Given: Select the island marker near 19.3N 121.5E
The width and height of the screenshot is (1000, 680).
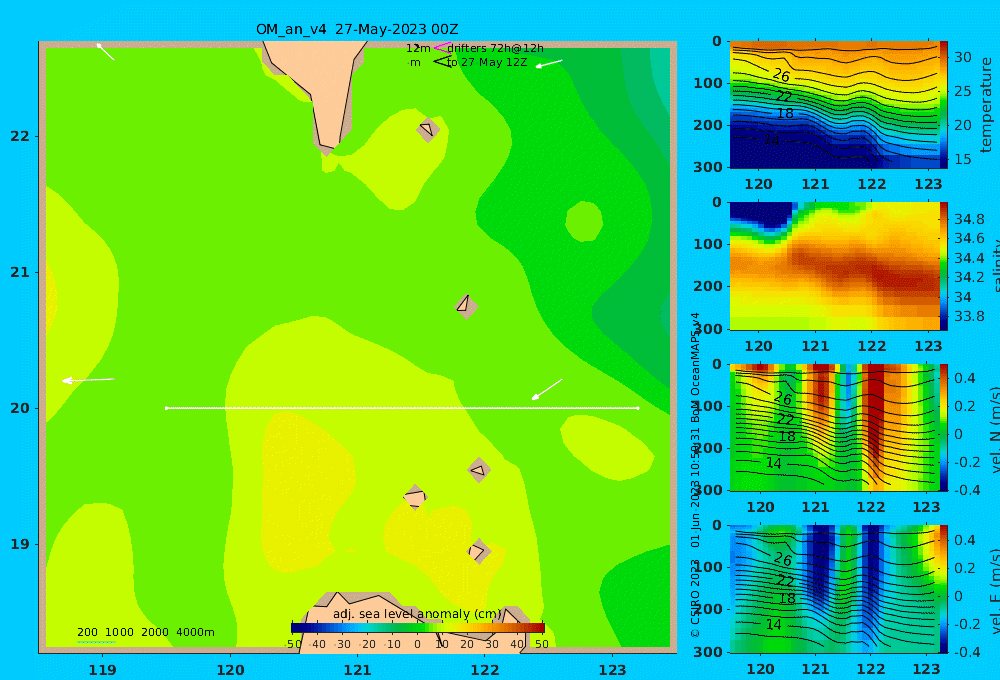Looking at the screenshot, I should click(415, 497).
